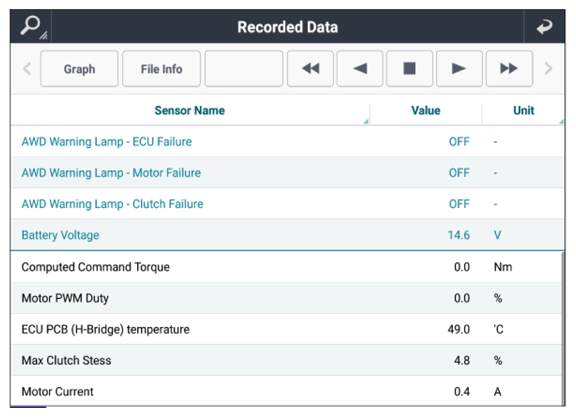This screenshot has height=417, width=576.
Task: Click the Value column header
Action: [426, 111]
